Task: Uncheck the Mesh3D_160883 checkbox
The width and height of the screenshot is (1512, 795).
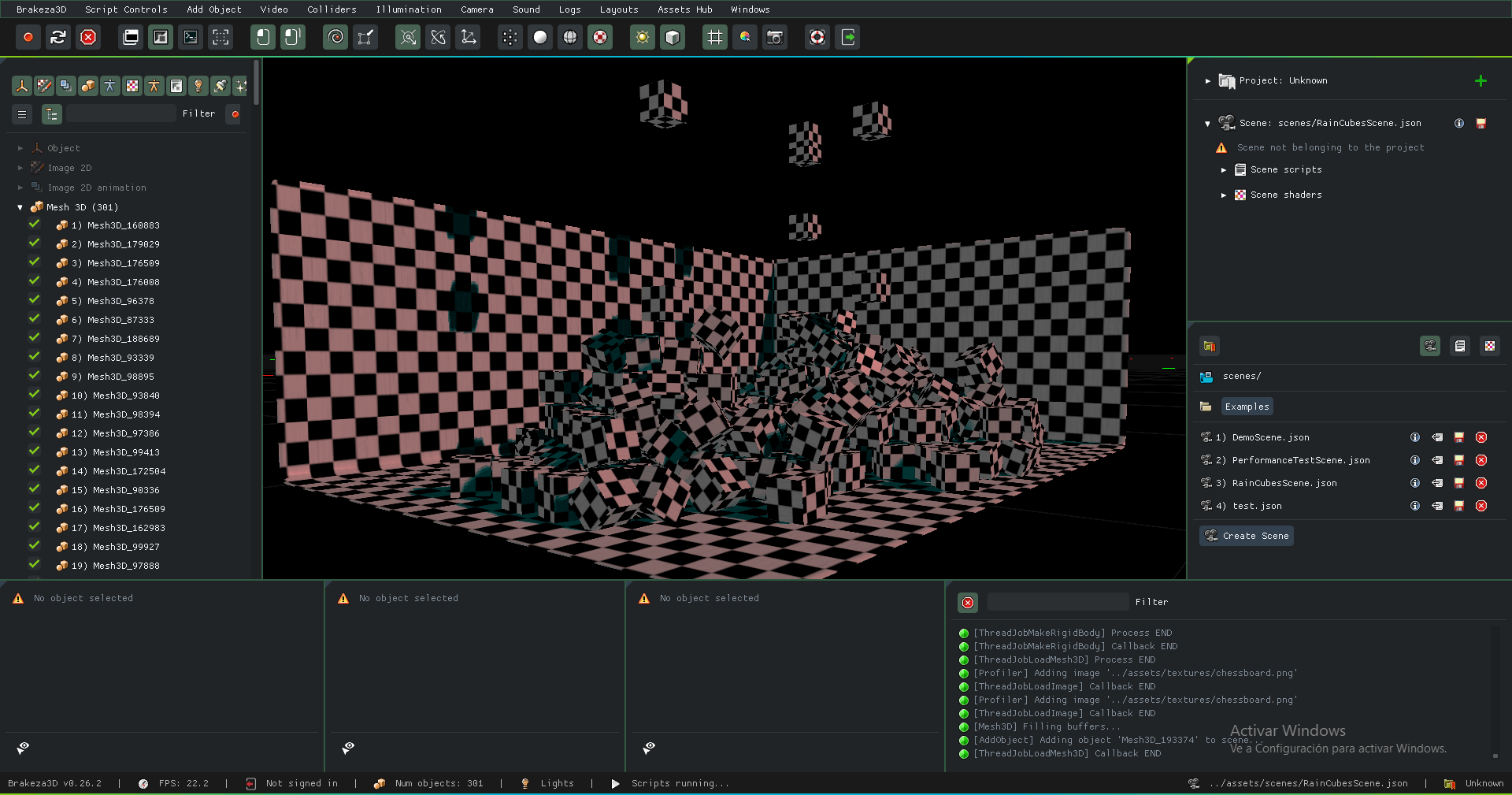Action: click(x=35, y=225)
